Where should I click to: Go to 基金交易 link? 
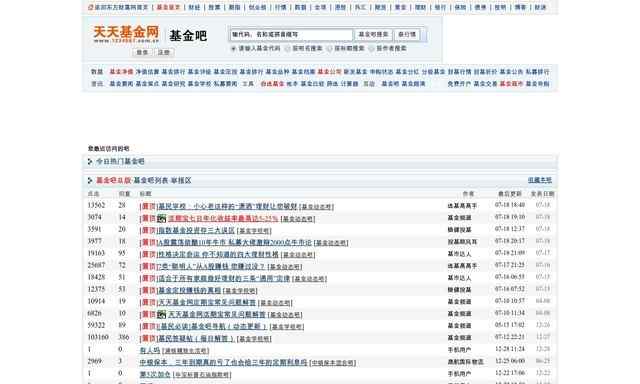(x=485, y=84)
